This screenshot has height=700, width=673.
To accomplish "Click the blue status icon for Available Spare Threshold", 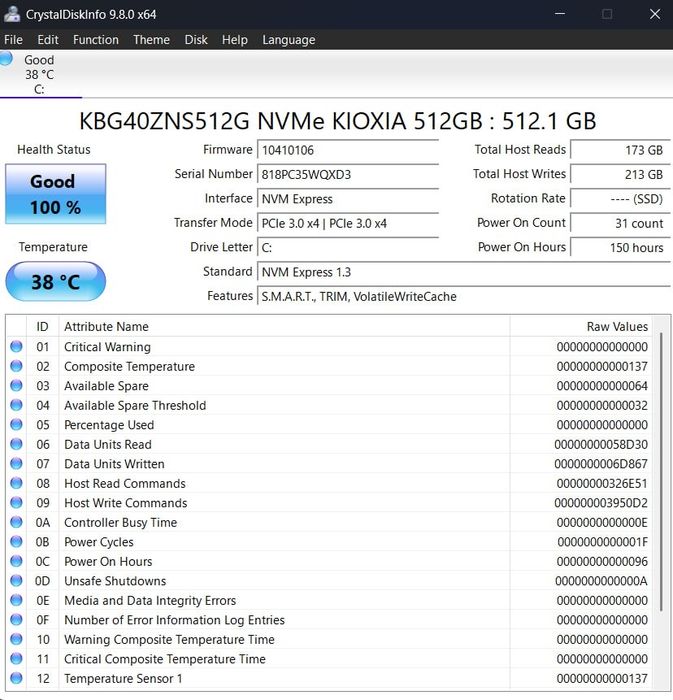I will click(x=17, y=405).
